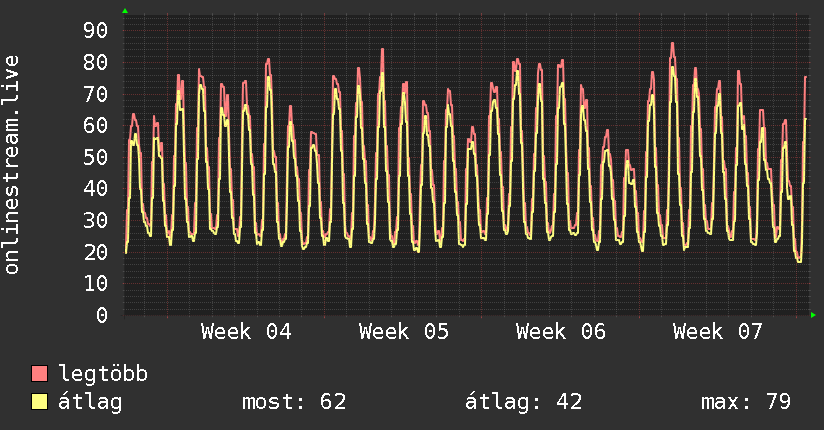
Task: Click the 20 label on the y-axis
Action: pyautogui.click(x=95, y=252)
